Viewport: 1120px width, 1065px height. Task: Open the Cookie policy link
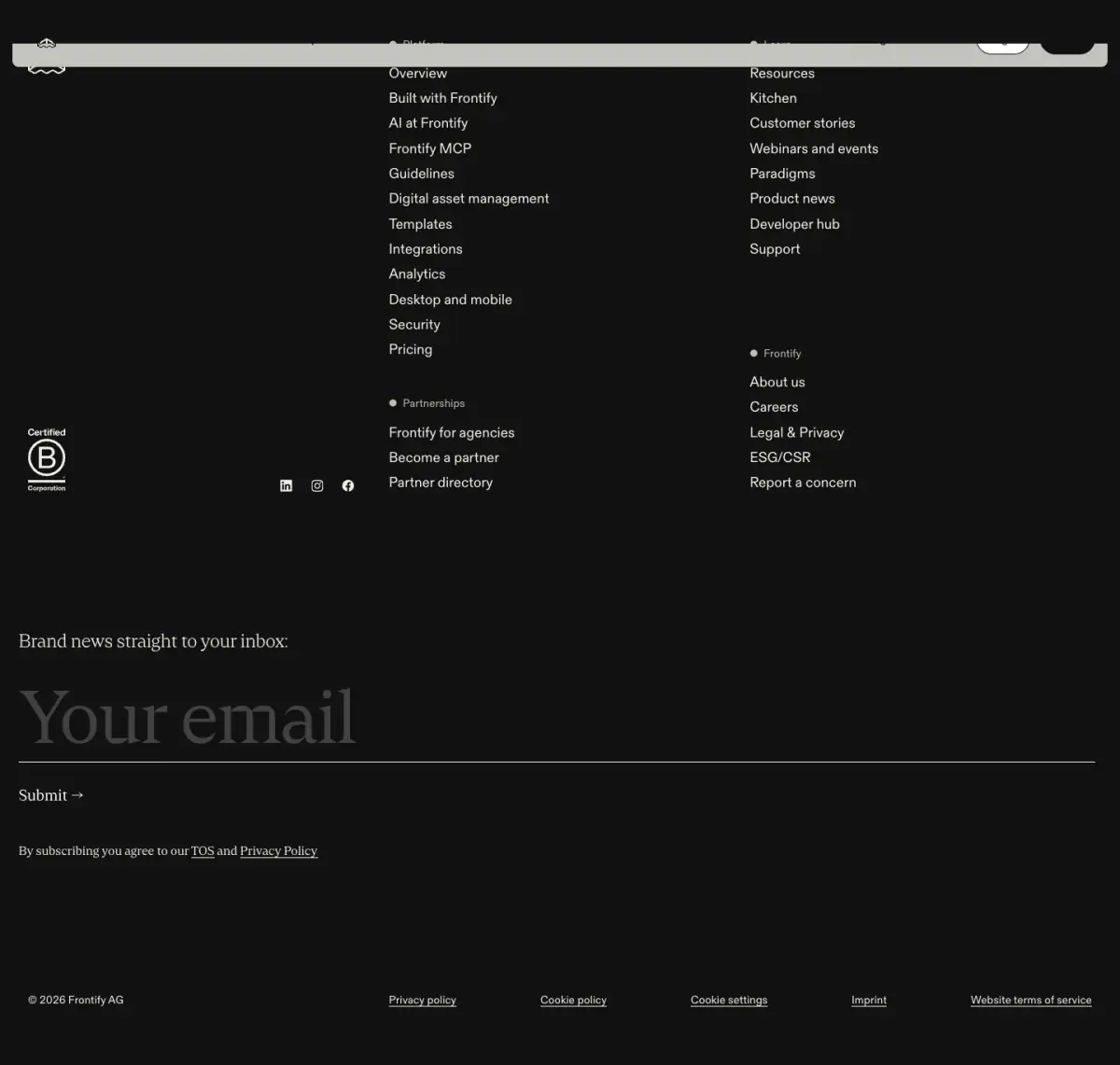point(573,1000)
